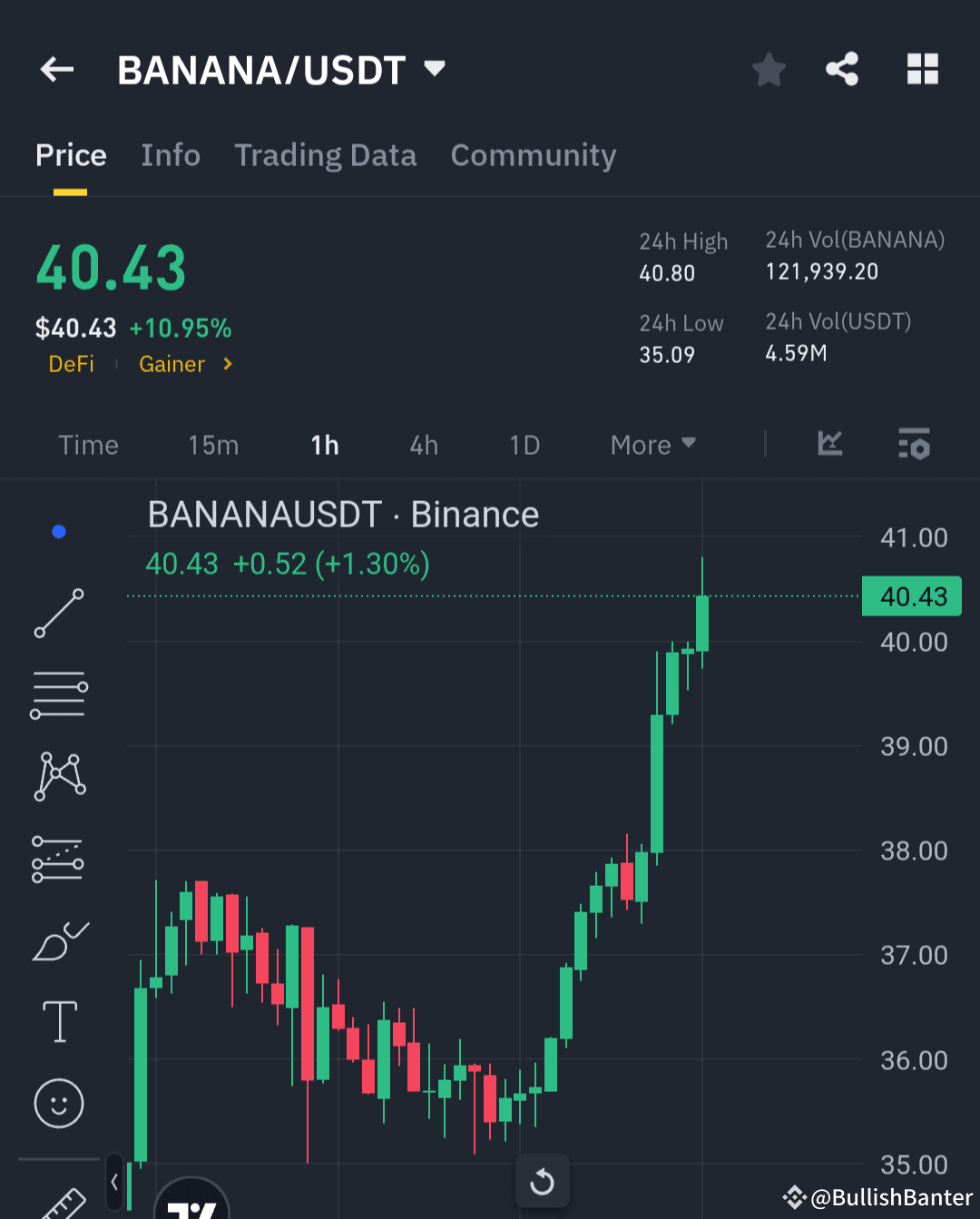Select the text annotation tool
Image resolution: width=980 pixels, height=1219 pixels.
[x=58, y=1020]
